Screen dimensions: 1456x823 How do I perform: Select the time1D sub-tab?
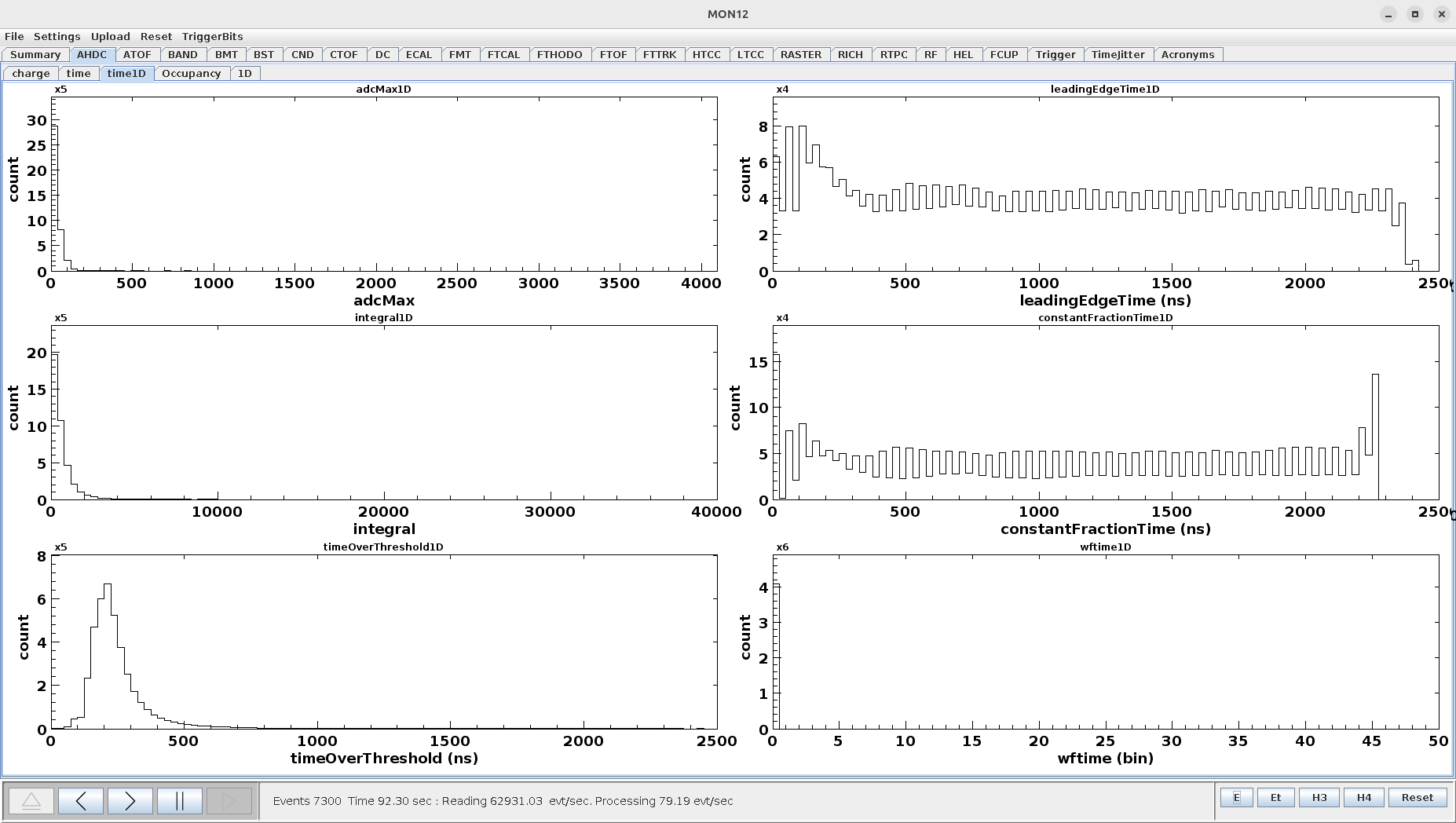[x=126, y=73]
